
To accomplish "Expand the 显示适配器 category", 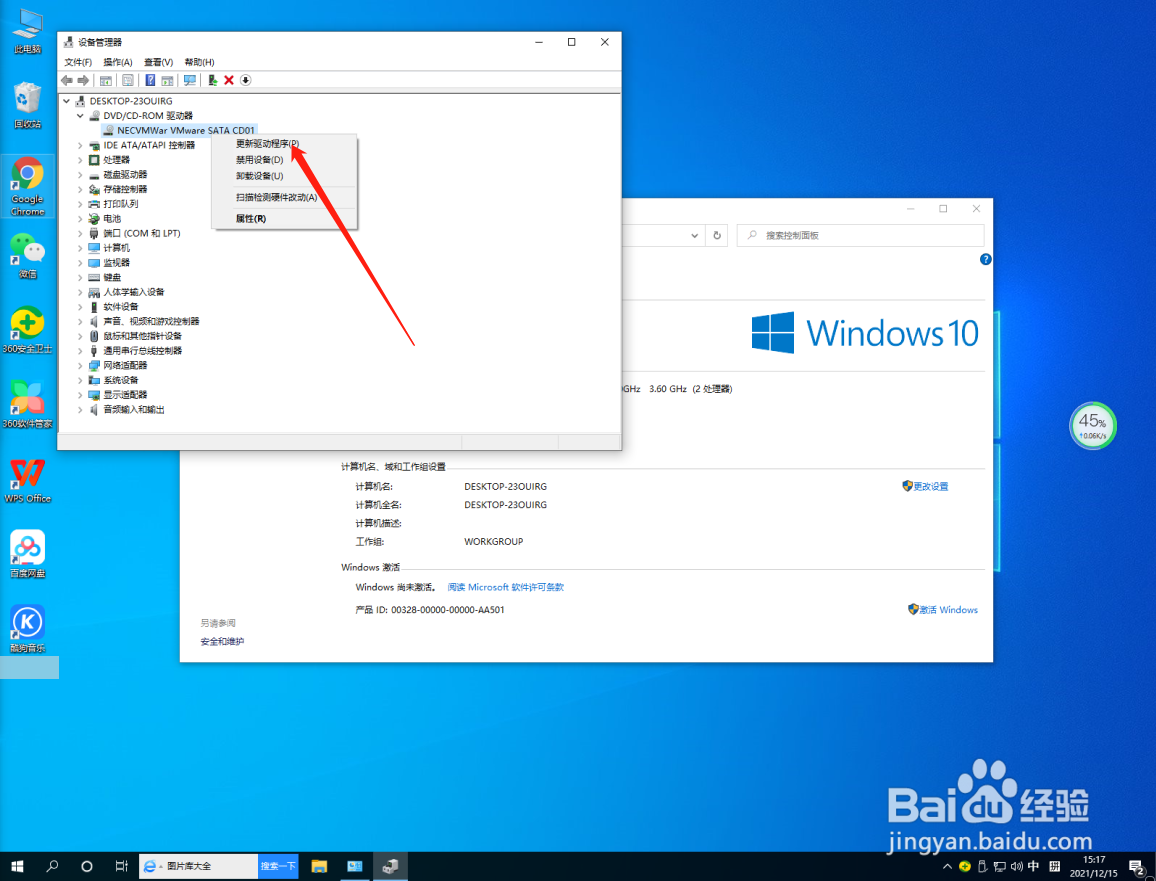I will point(82,394).
